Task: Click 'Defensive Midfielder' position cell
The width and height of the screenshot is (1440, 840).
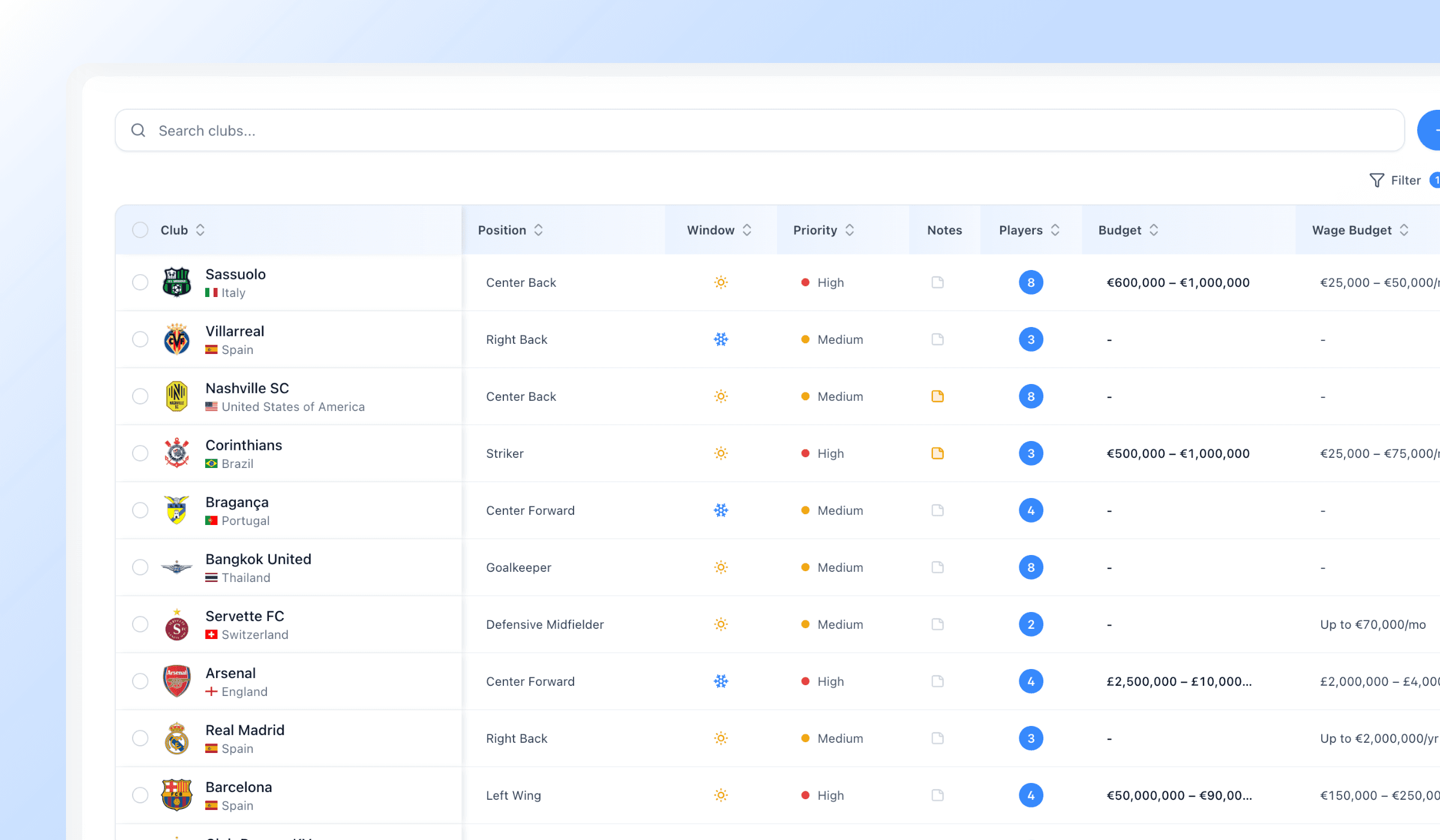Action: 545,624
